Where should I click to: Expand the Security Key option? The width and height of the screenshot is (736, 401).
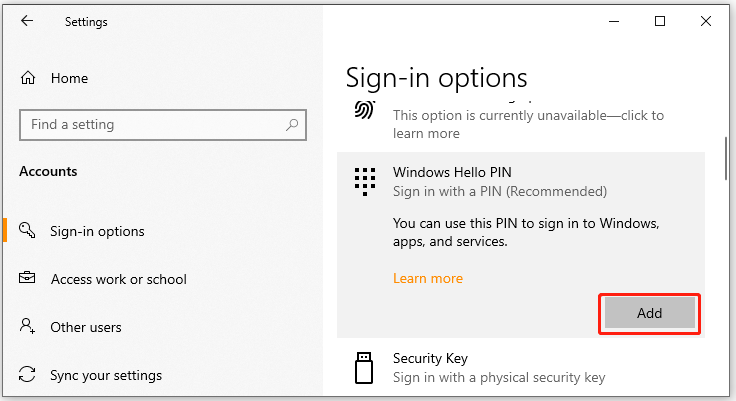click(x=500, y=367)
